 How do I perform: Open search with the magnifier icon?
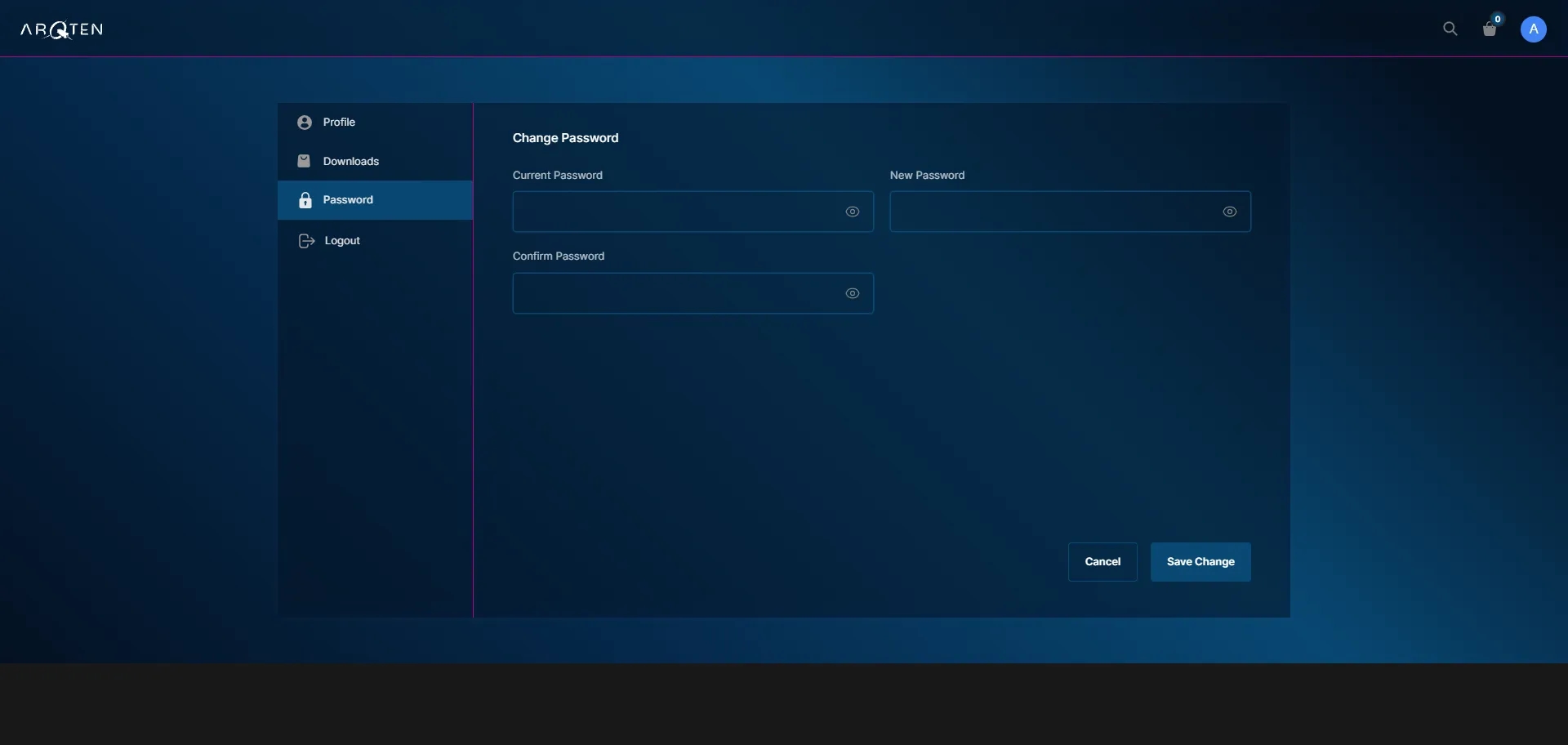(x=1450, y=29)
